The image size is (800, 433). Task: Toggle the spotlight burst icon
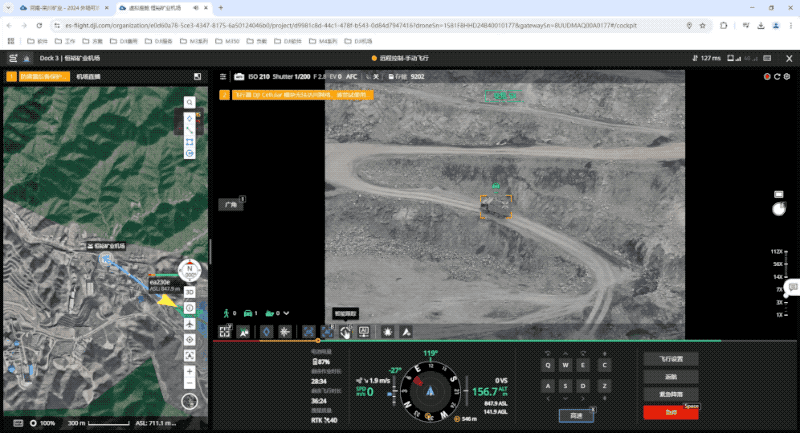click(388, 332)
